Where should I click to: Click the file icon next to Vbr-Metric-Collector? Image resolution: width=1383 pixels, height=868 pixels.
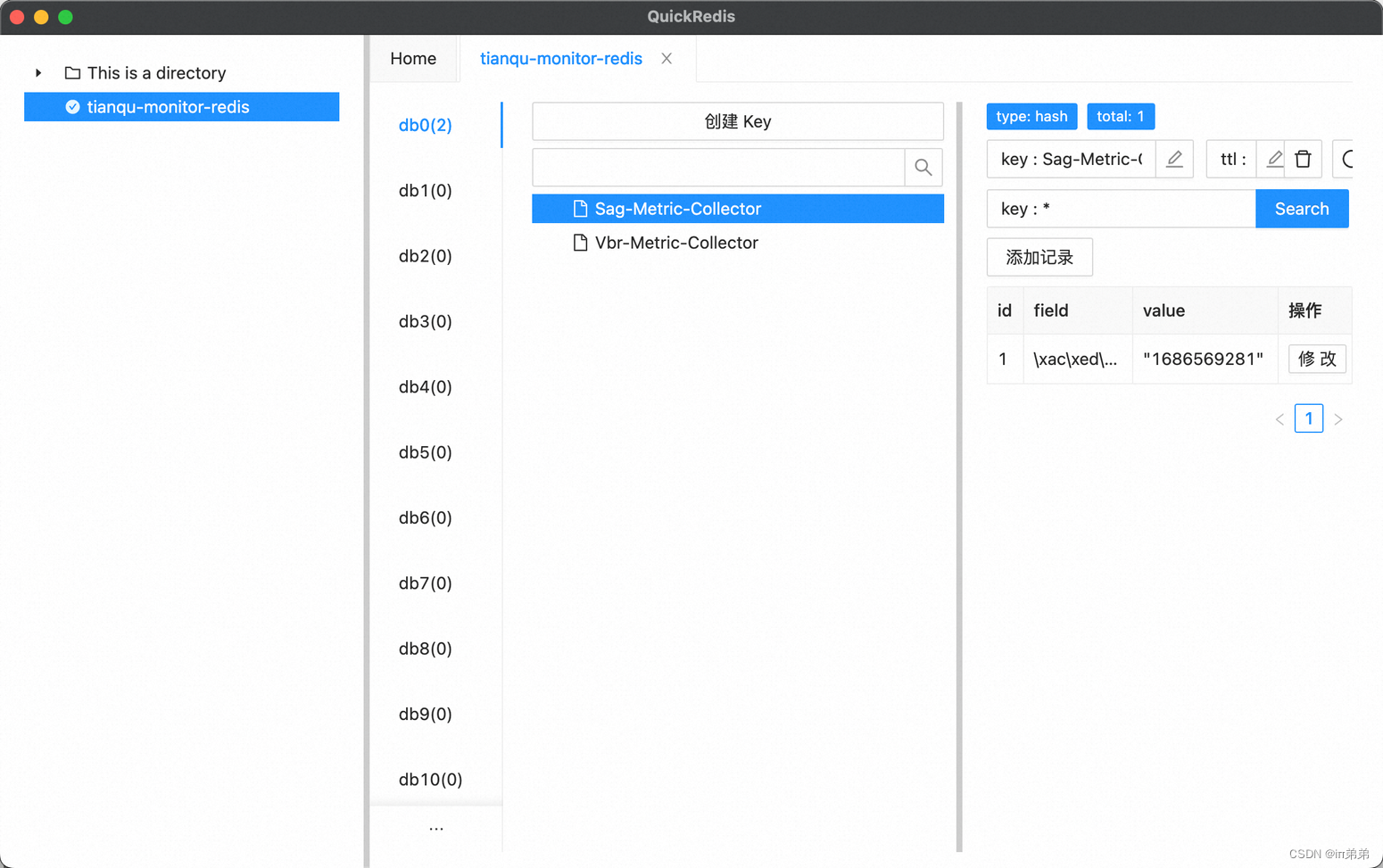pos(580,243)
